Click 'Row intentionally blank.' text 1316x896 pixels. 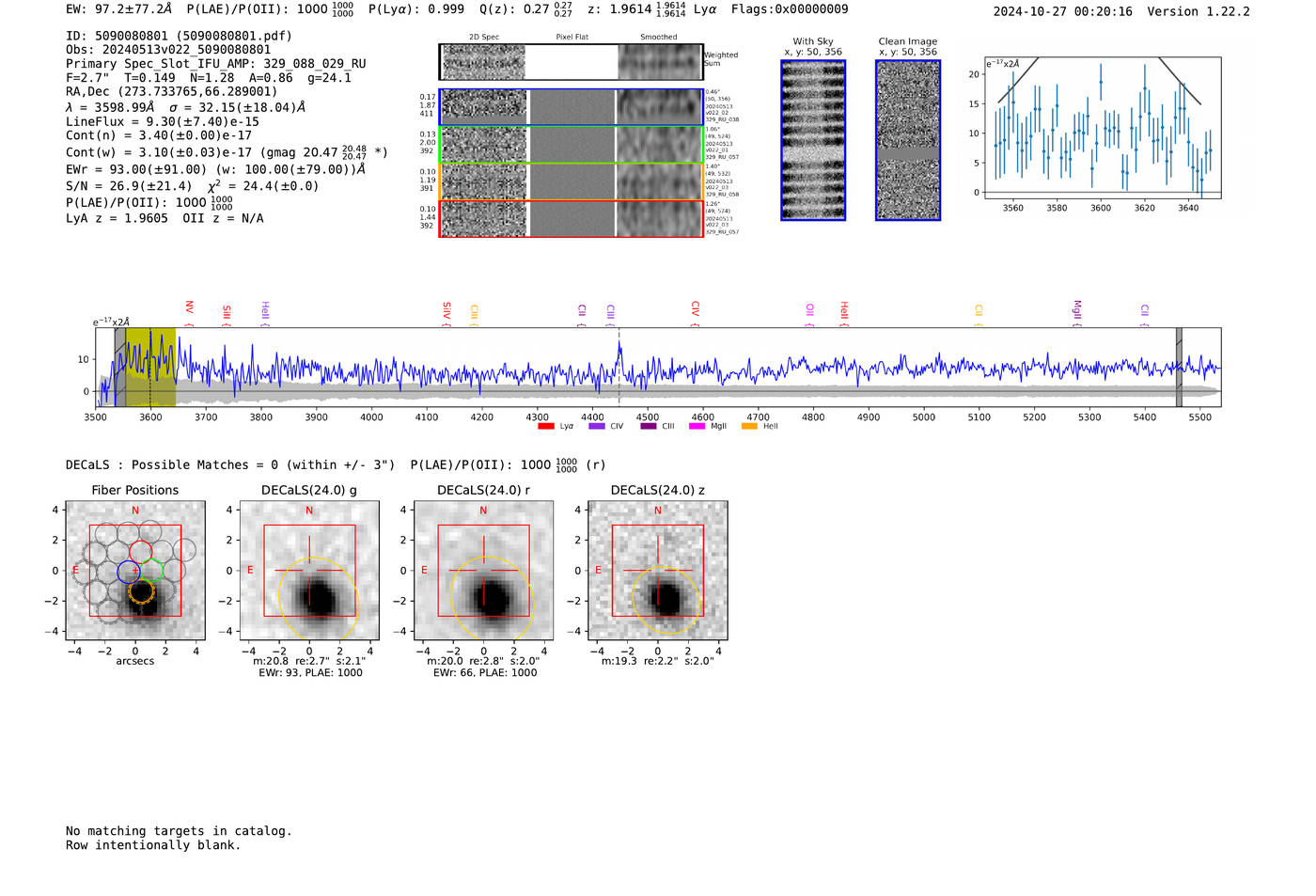tap(153, 845)
